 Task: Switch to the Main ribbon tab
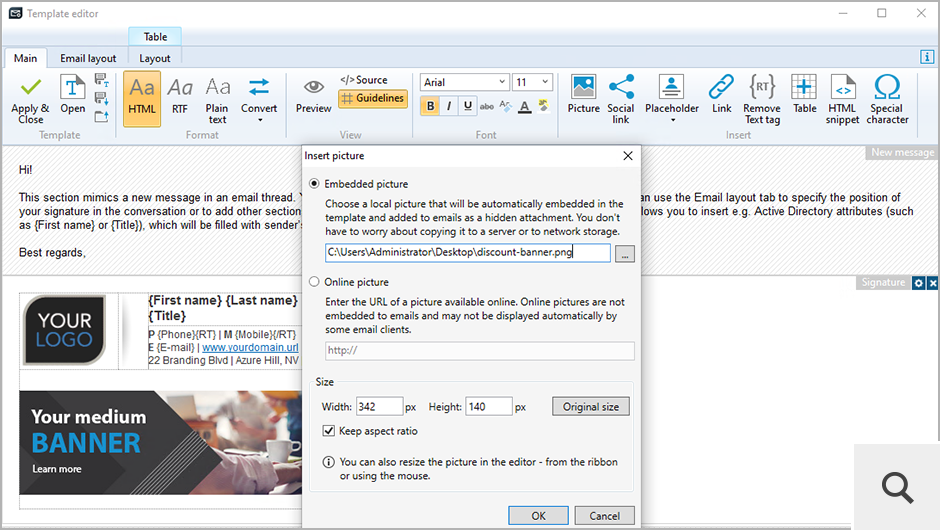25,58
